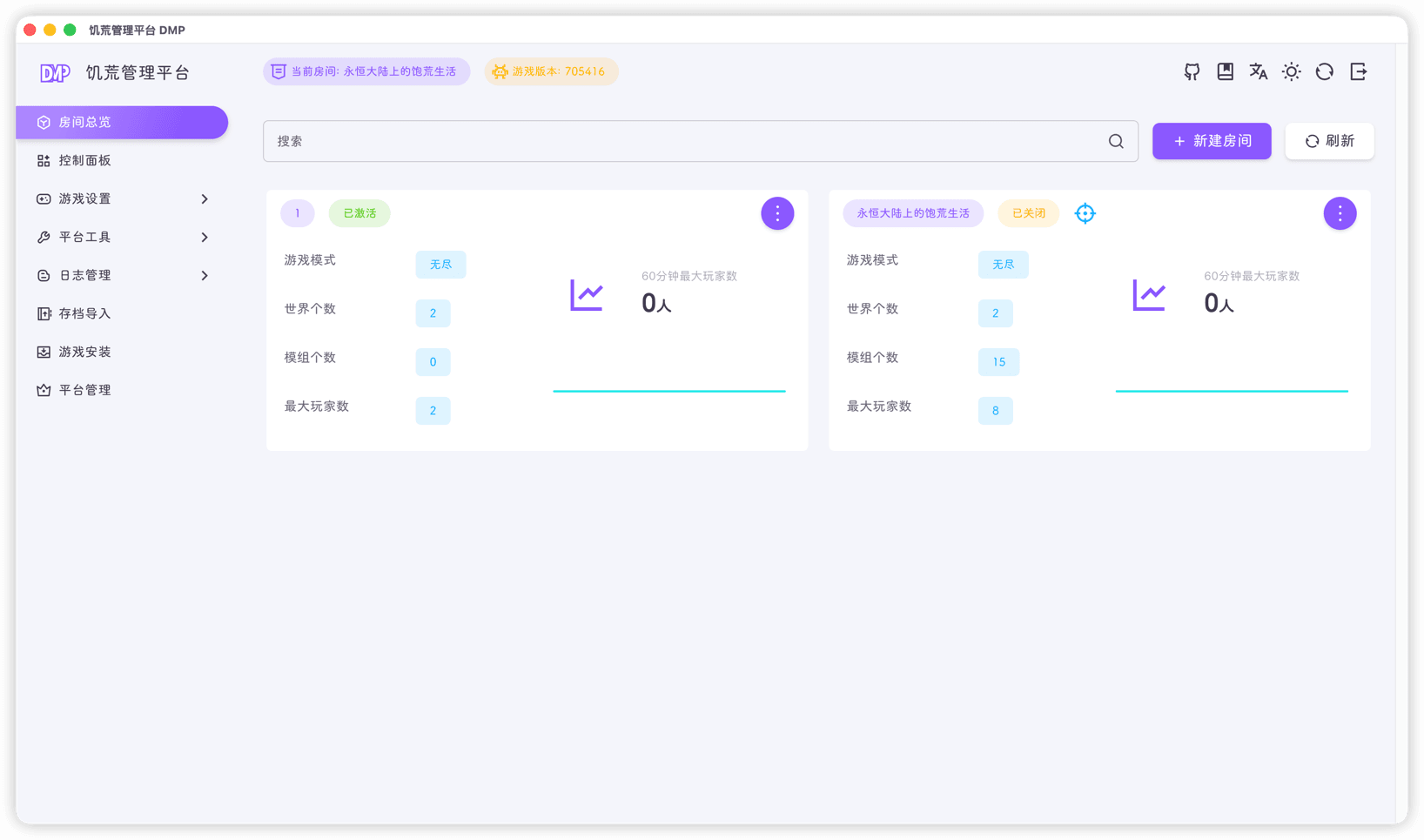Image resolution: width=1424 pixels, height=840 pixels.
Task: Open 存档导入 menu item
Action: point(84,313)
